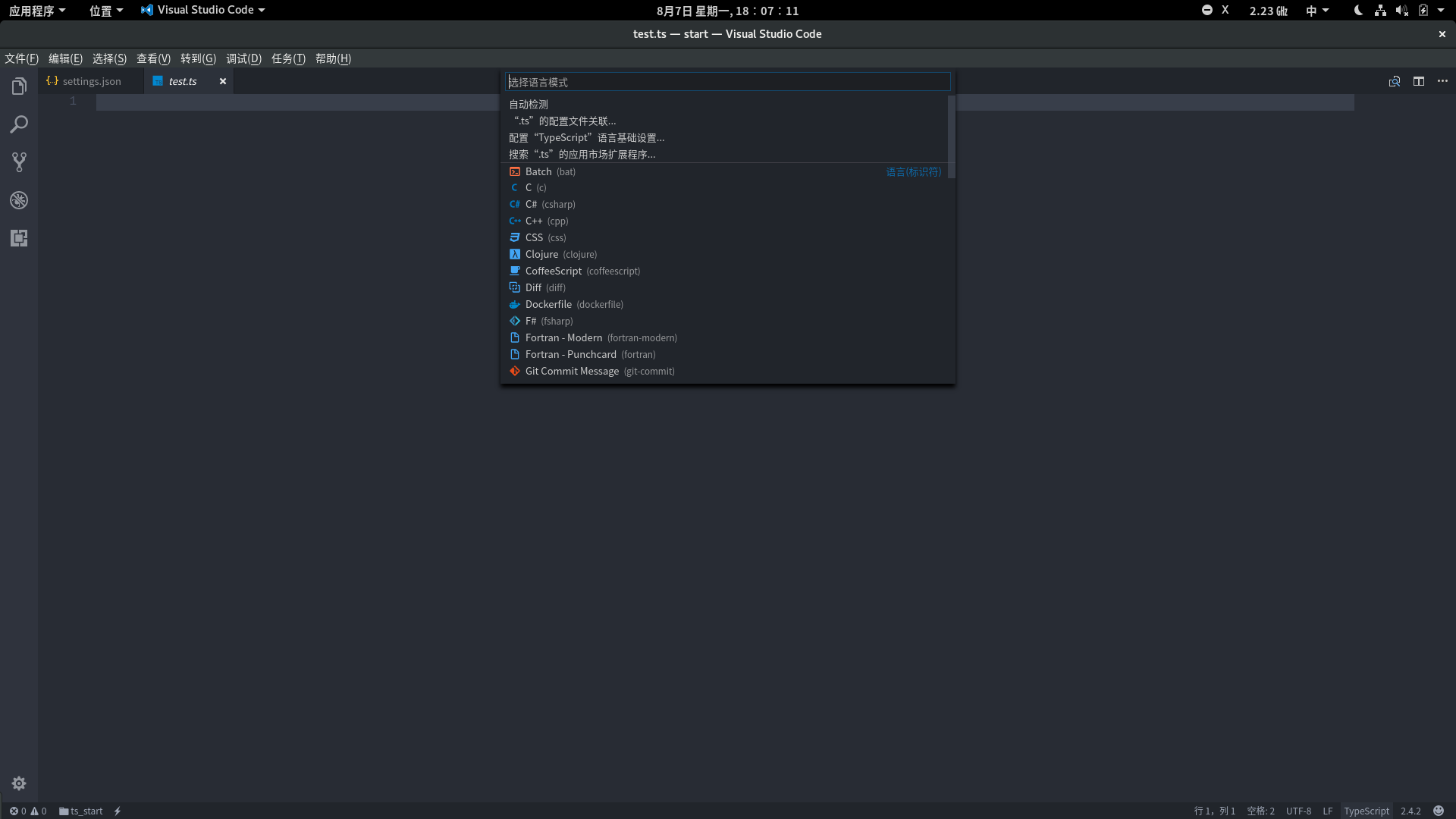Screen dimensions: 1456x819
Task: Click TypeScript language mode in status bar
Action: point(1367,811)
